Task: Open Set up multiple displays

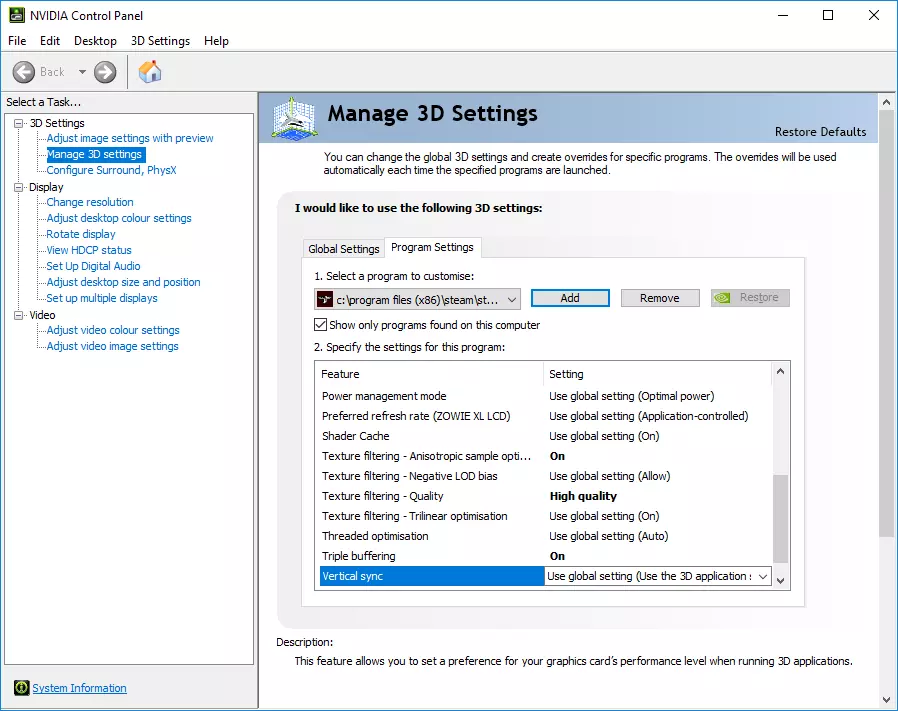Action: [102, 298]
